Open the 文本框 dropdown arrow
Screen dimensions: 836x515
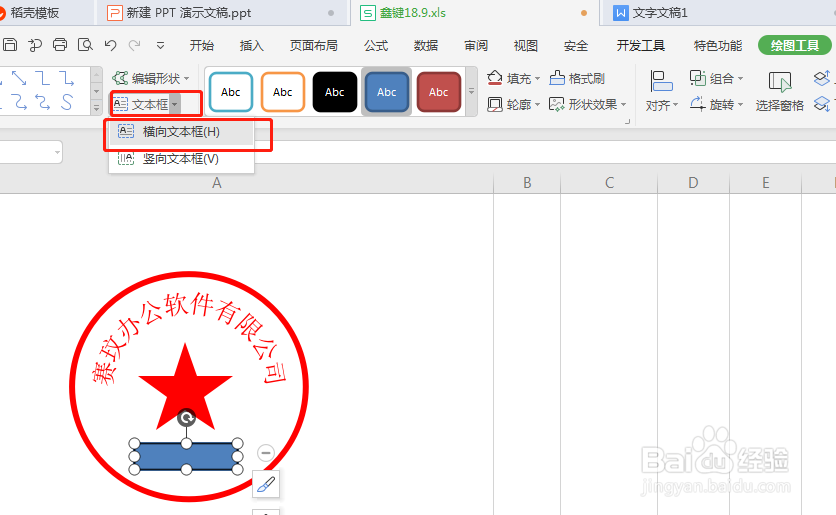point(174,104)
